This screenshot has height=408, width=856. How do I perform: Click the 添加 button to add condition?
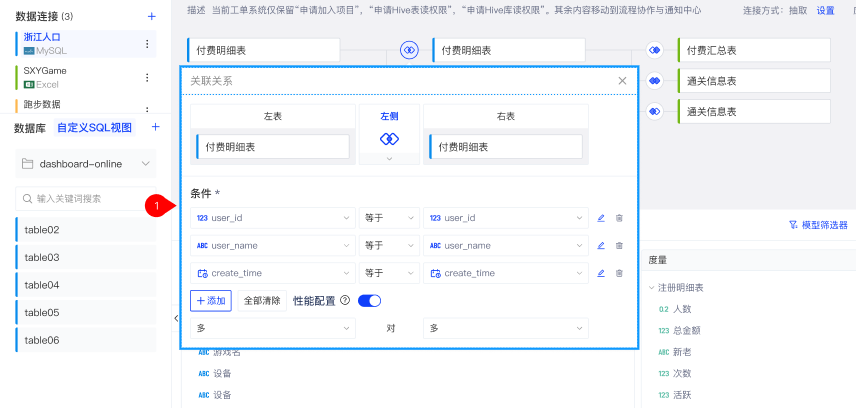(x=211, y=300)
